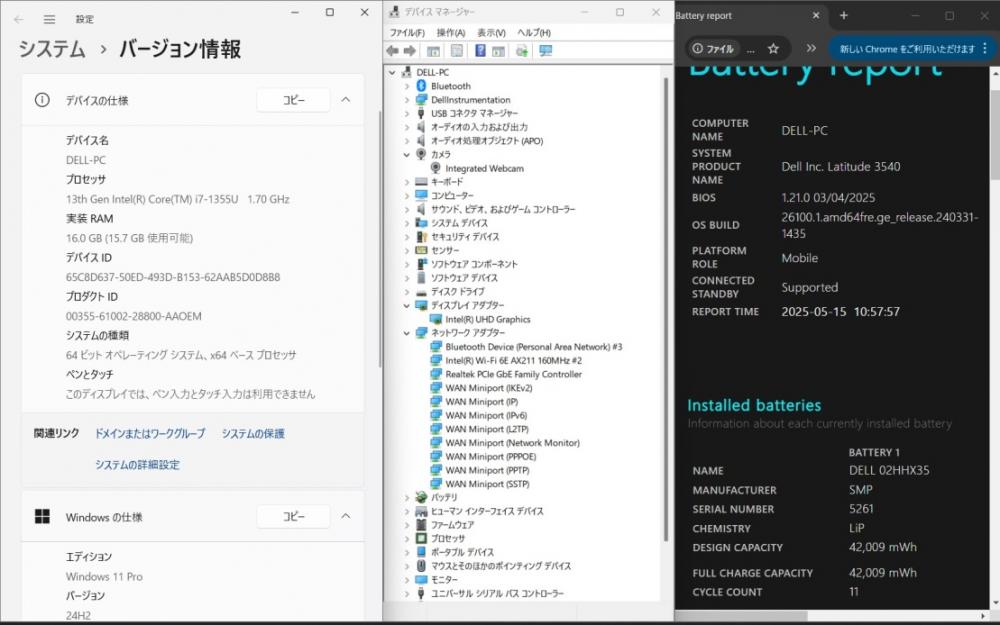Collapse the Windows の仕様 section chevron
Image resolution: width=1000 pixels, height=625 pixels.
coord(346,516)
